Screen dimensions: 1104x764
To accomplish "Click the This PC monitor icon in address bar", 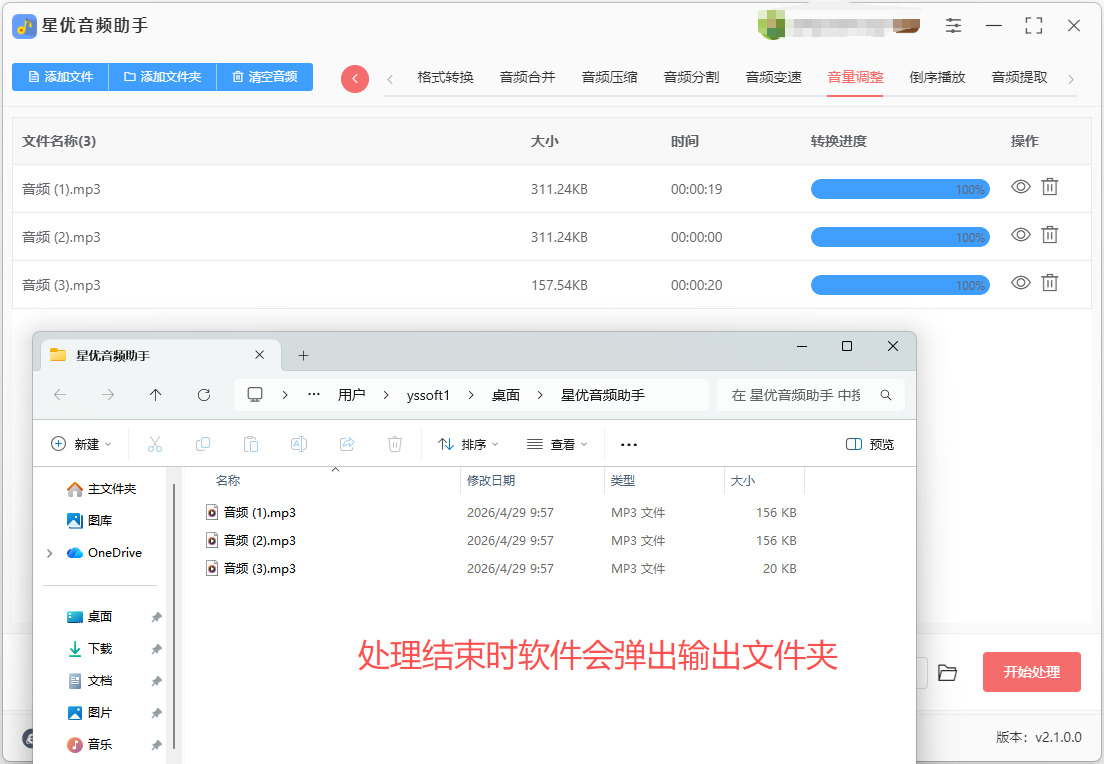I will (255, 394).
